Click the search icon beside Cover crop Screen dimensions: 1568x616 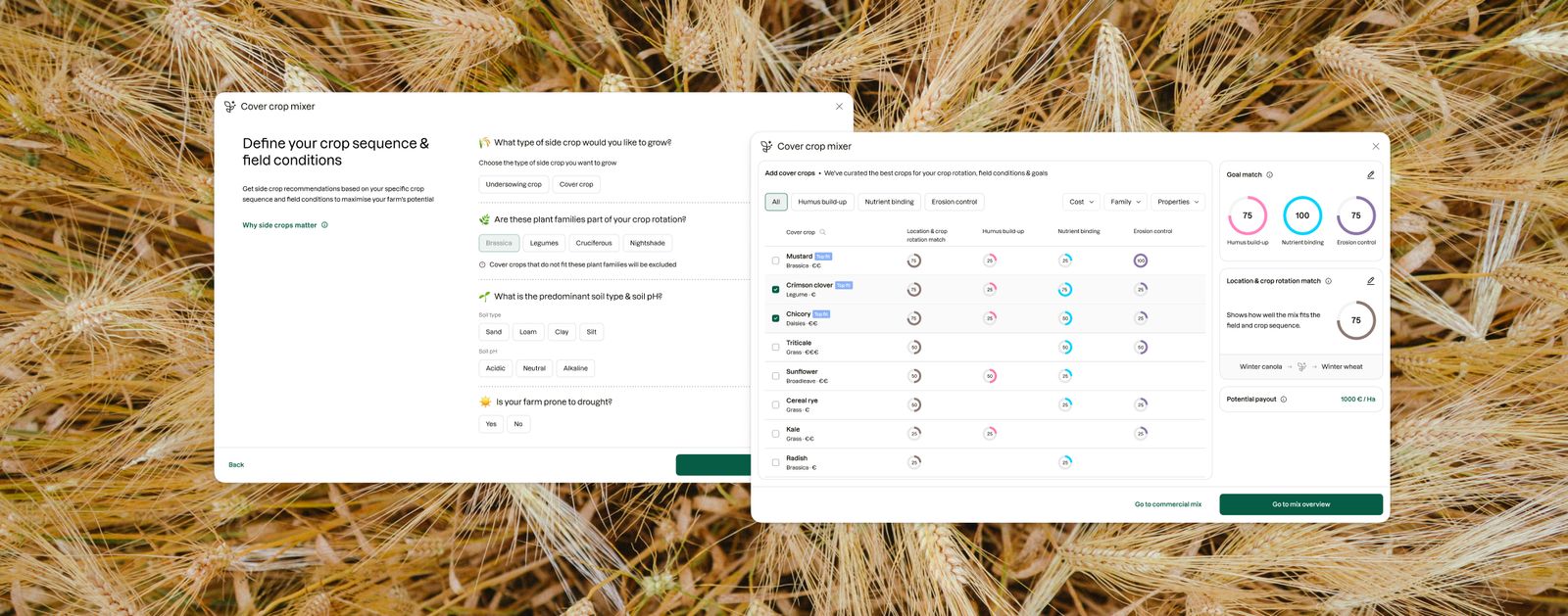tap(822, 232)
